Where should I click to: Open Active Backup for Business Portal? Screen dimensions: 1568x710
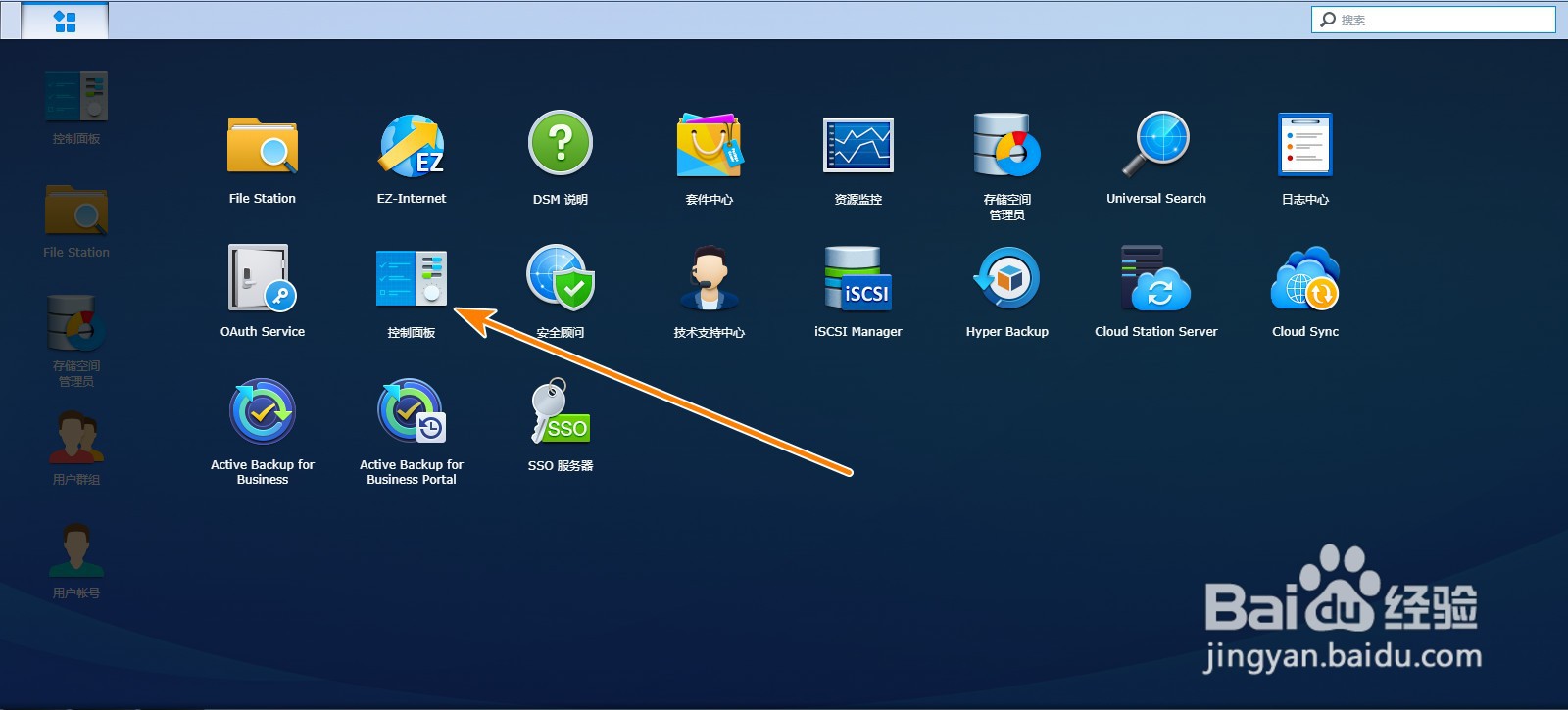tap(412, 411)
